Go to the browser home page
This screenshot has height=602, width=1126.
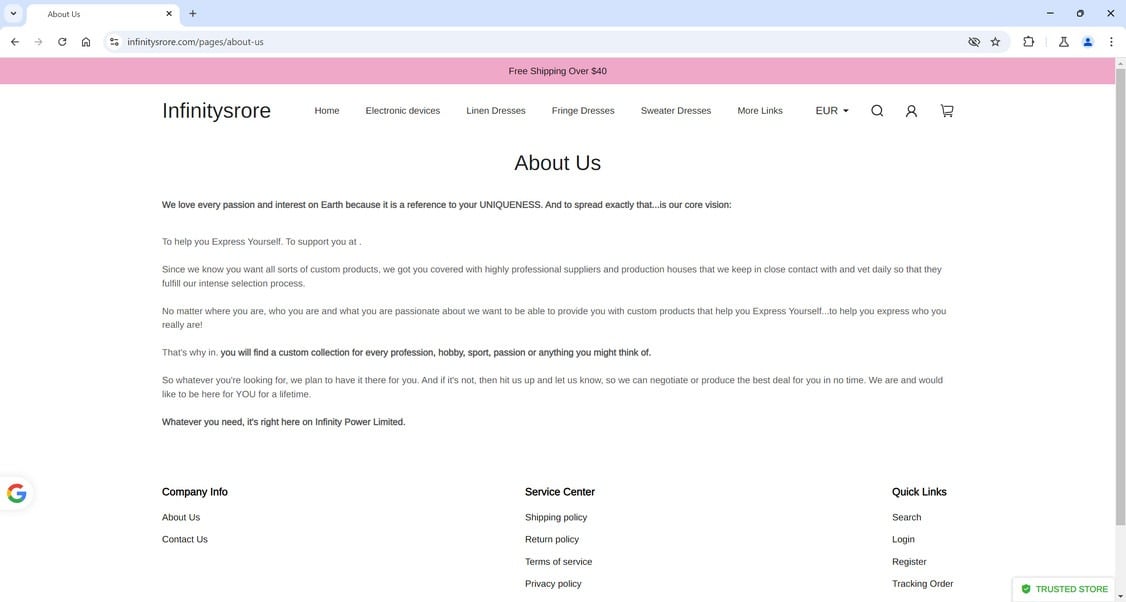pos(86,42)
